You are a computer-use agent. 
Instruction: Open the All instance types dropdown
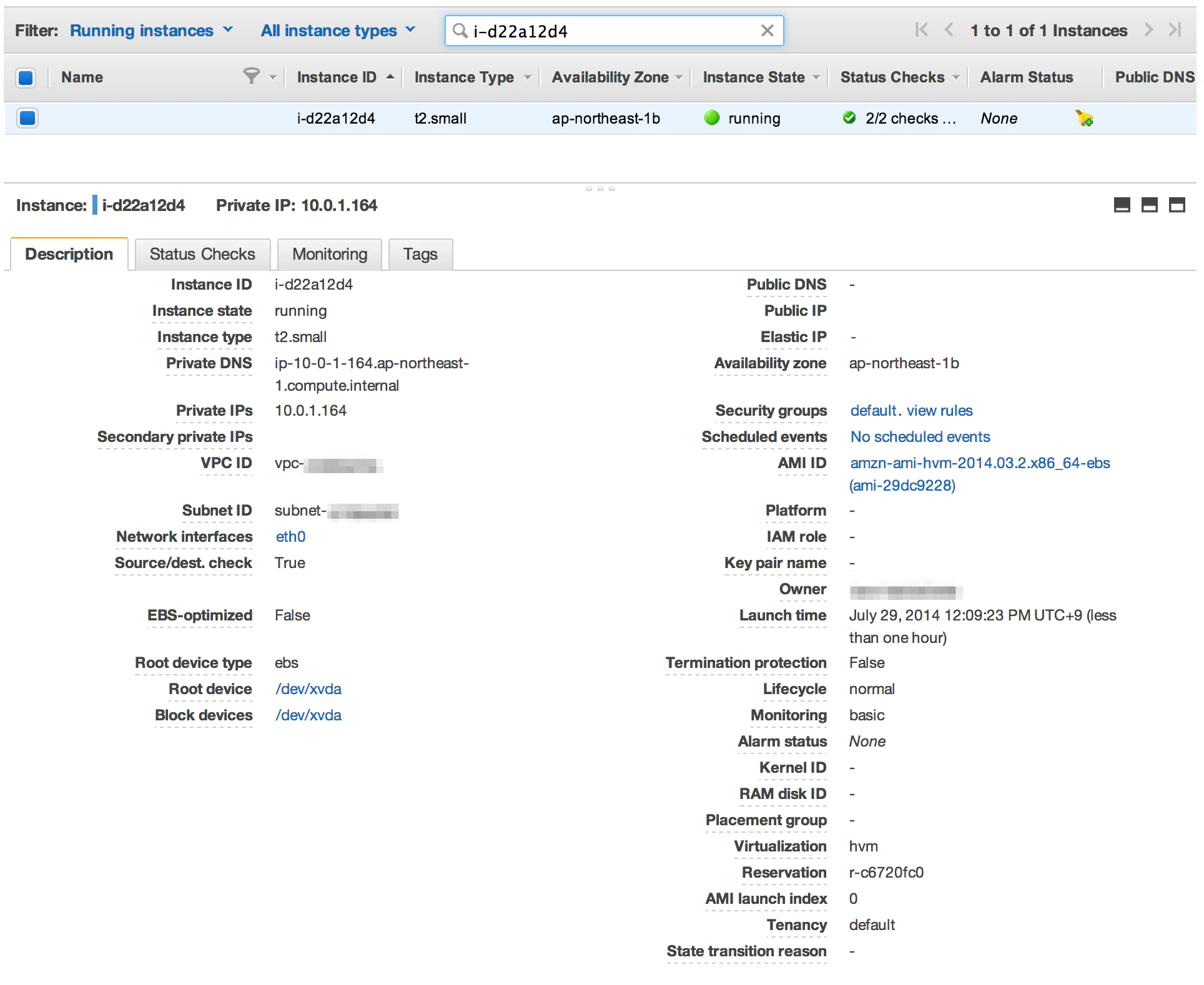coord(338,31)
